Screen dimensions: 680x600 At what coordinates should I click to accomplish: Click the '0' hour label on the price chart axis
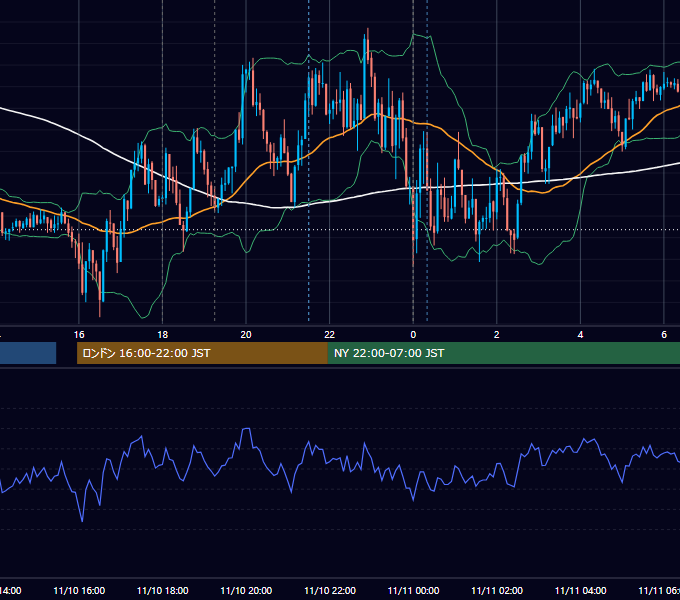[413, 335]
